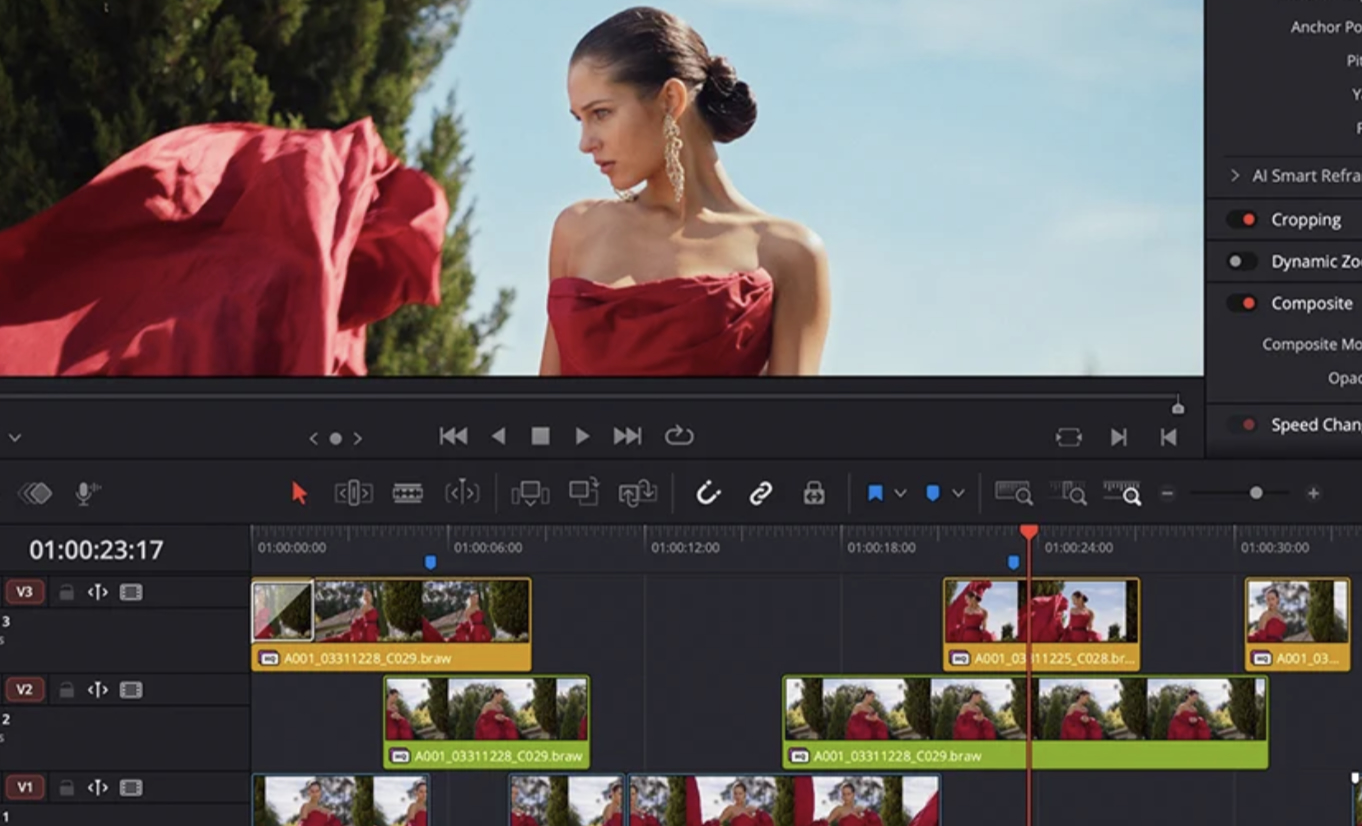The image size is (1362, 826).
Task: Expand the Speed Change section header
Action: (x=1316, y=425)
